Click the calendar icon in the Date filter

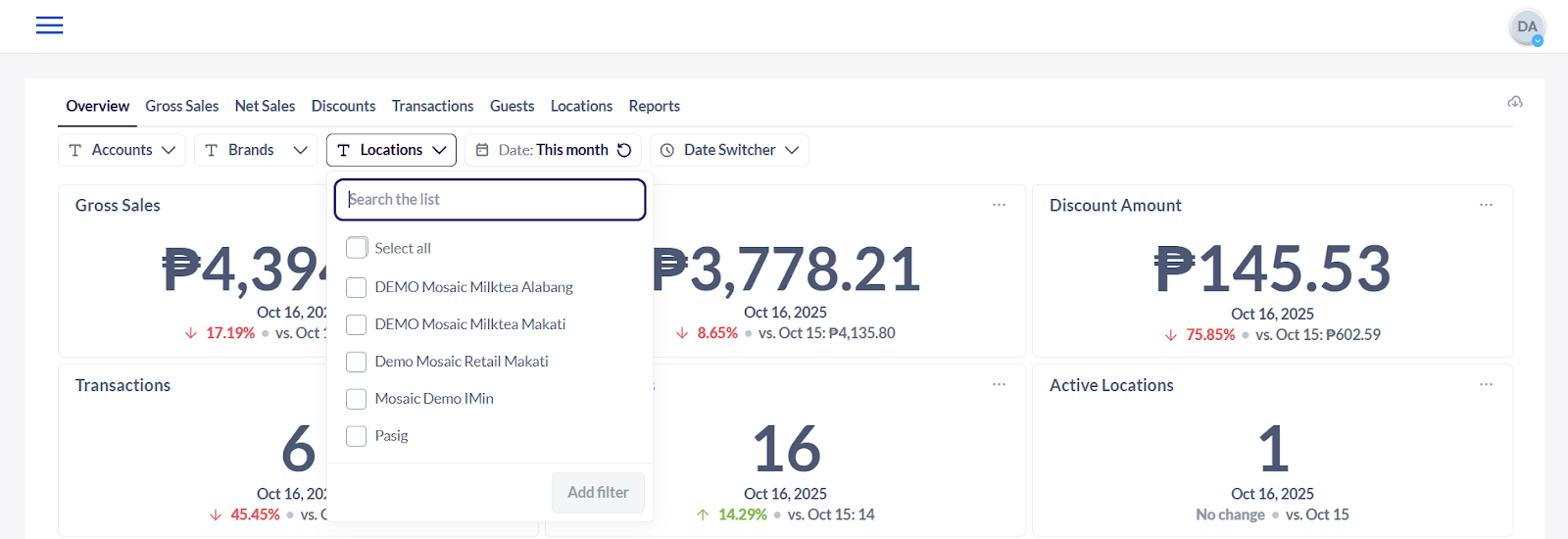pos(482,150)
